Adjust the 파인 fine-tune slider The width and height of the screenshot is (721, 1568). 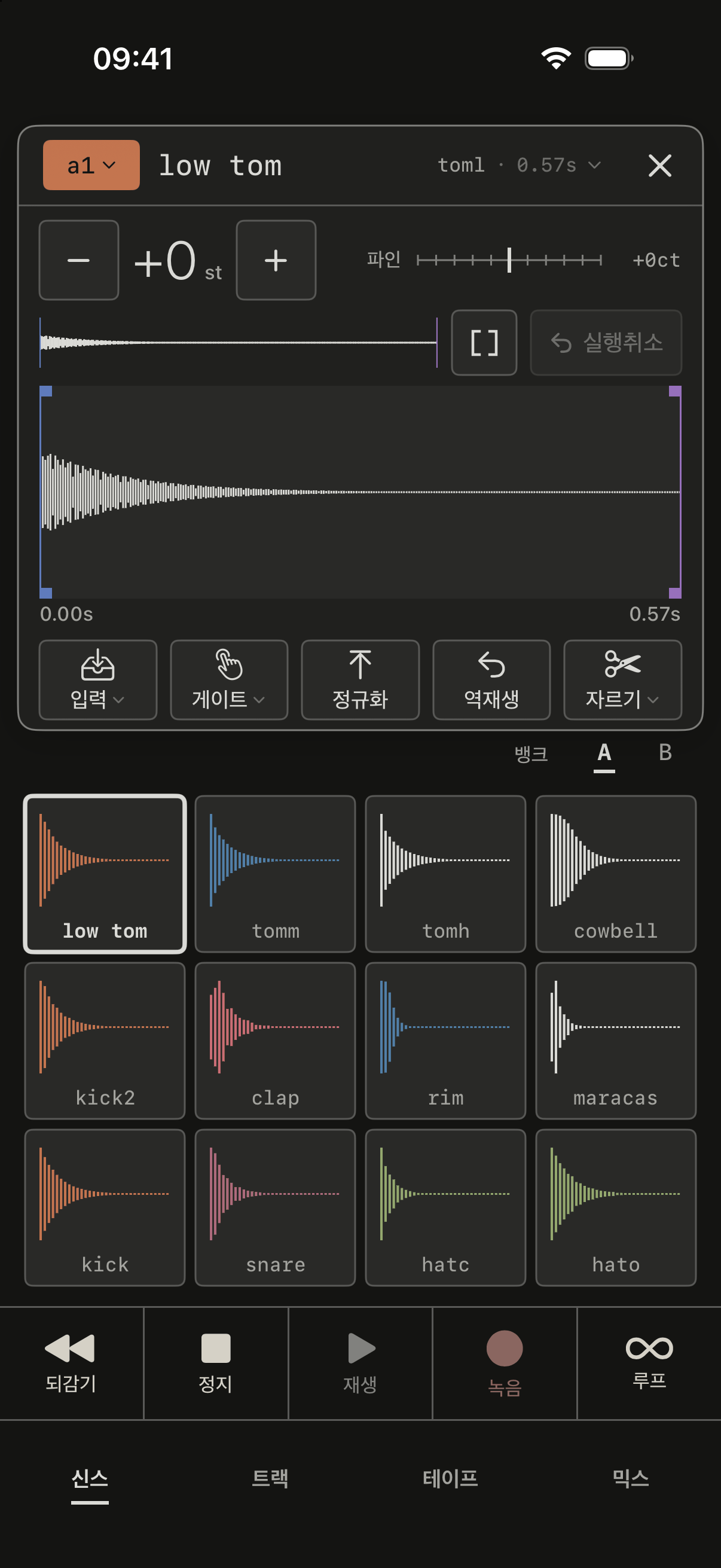tap(509, 261)
